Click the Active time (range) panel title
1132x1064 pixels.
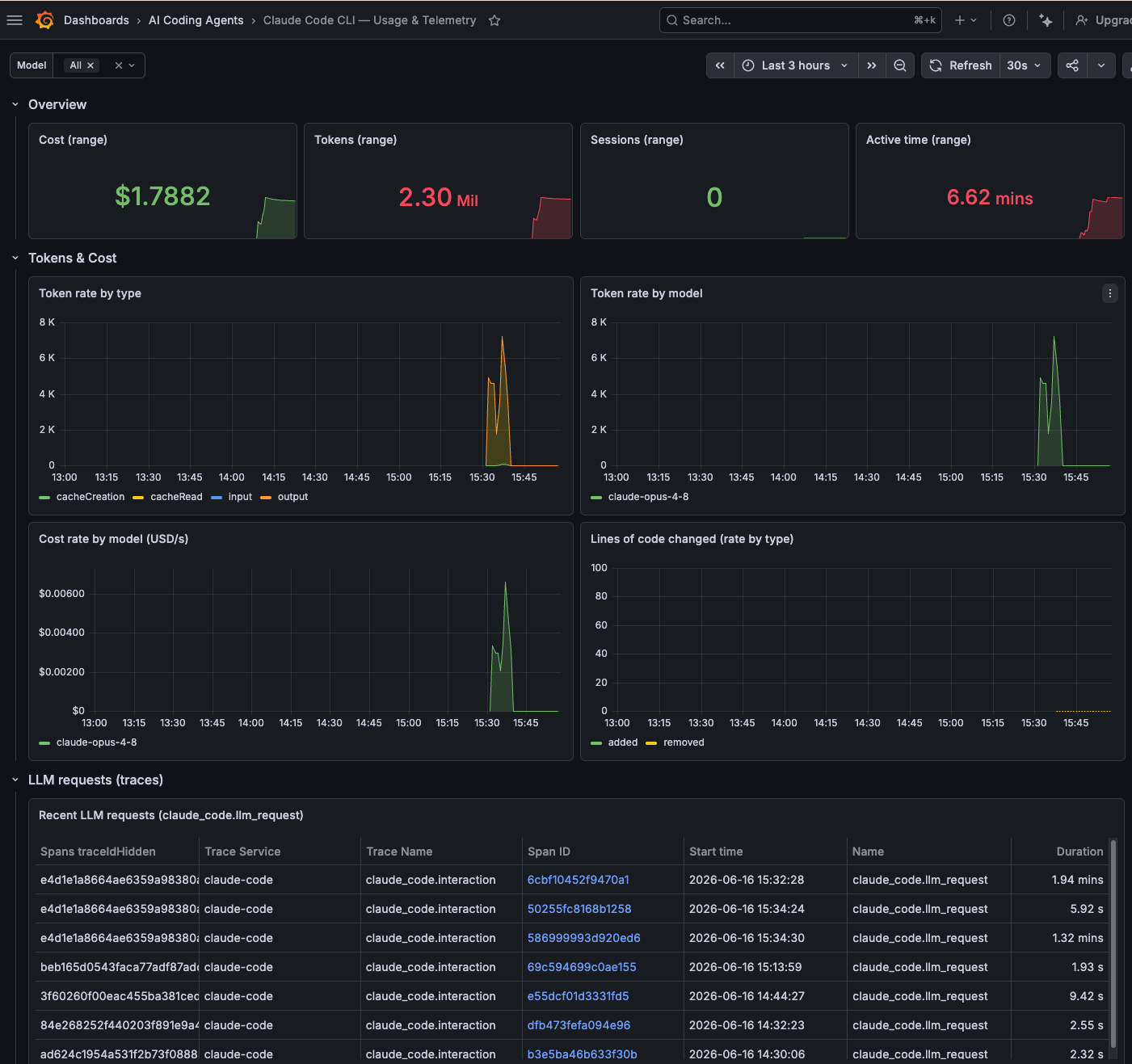tap(919, 140)
